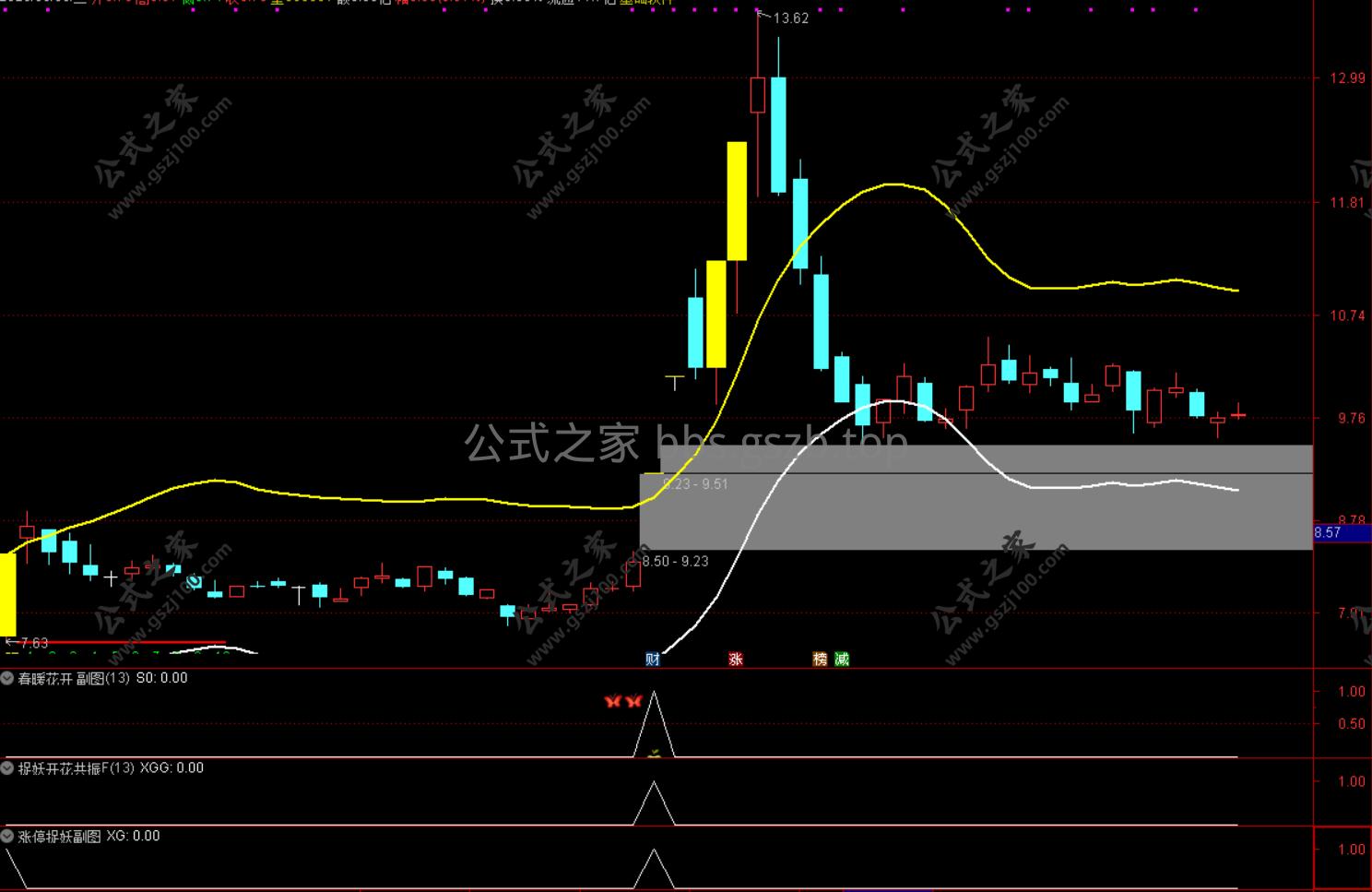Collapse the 涨停捉妖副图 indicator panel
This screenshot has width=1372, height=892.
click(7, 836)
